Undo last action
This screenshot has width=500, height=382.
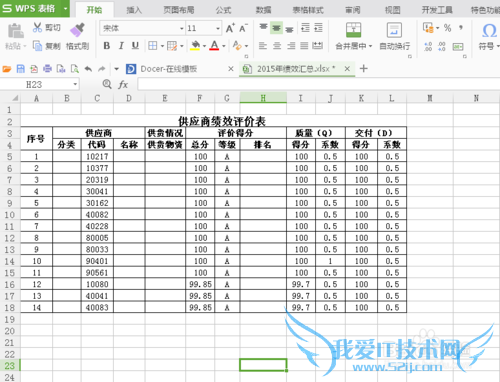(88, 69)
